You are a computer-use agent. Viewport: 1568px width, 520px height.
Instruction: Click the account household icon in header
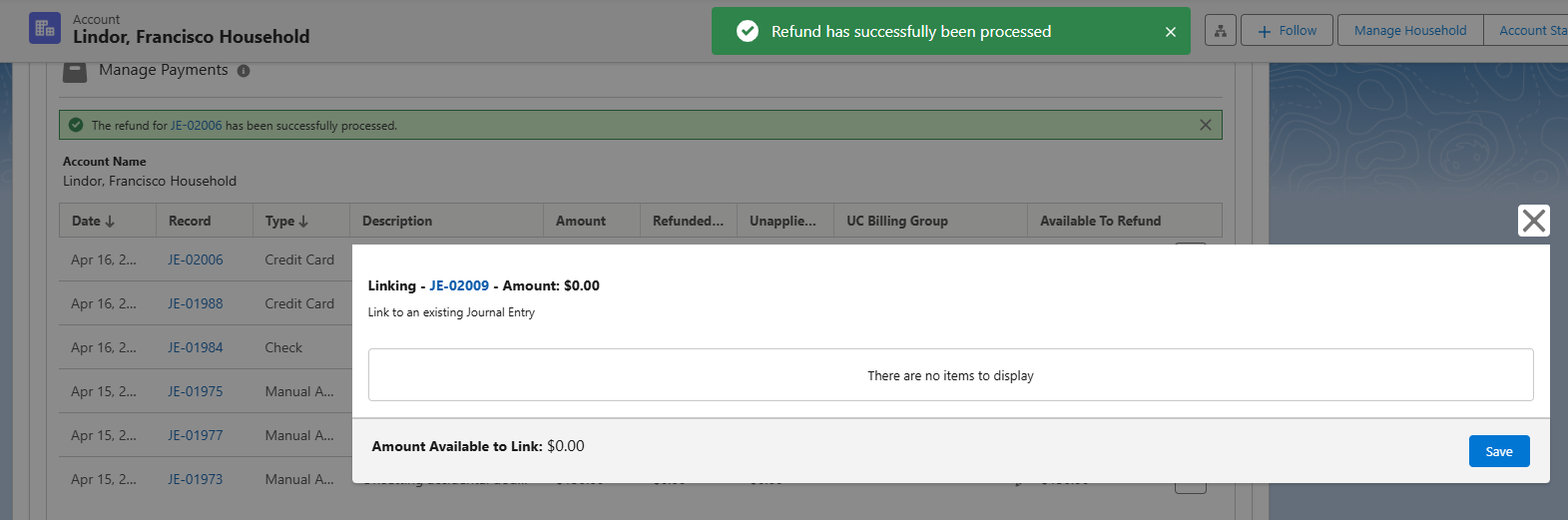tap(45, 28)
